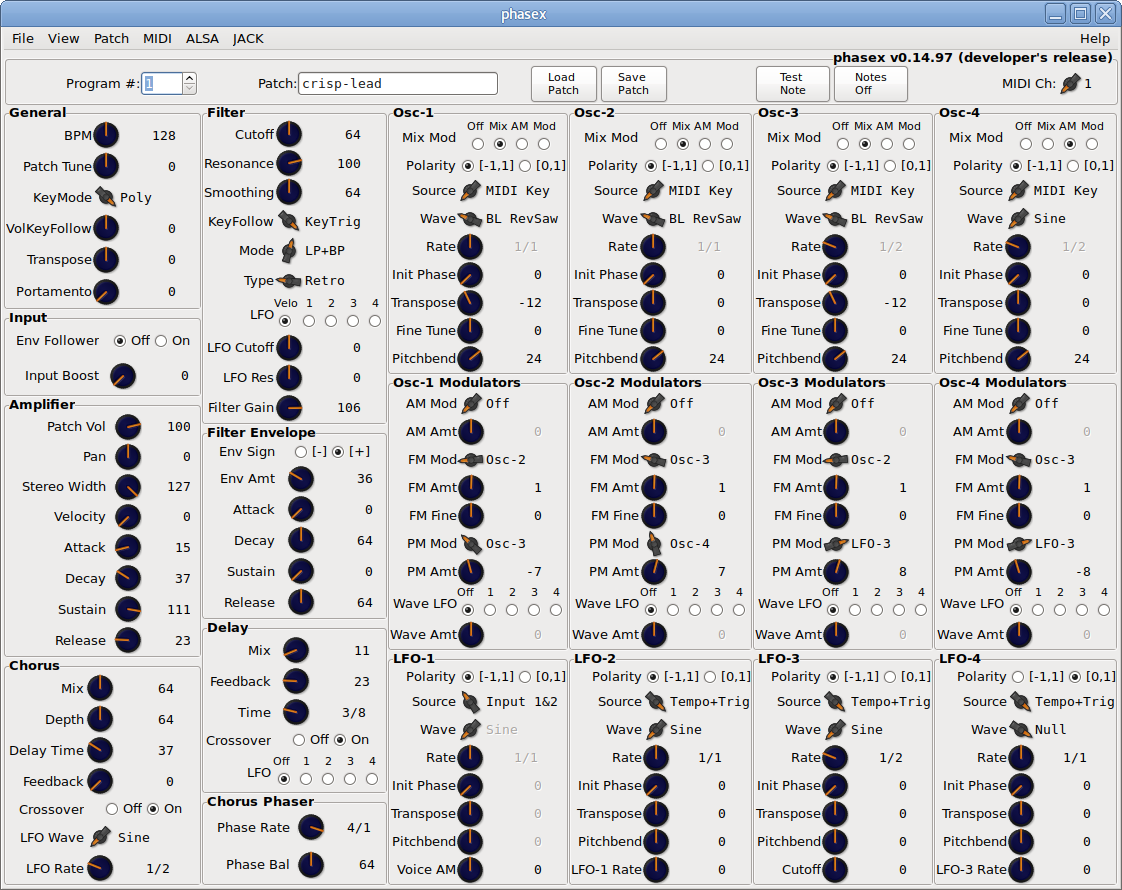Click the Osc-1 Source MIDI Key selector
The height and width of the screenshot is (890, 1122).
click(470, 190)
